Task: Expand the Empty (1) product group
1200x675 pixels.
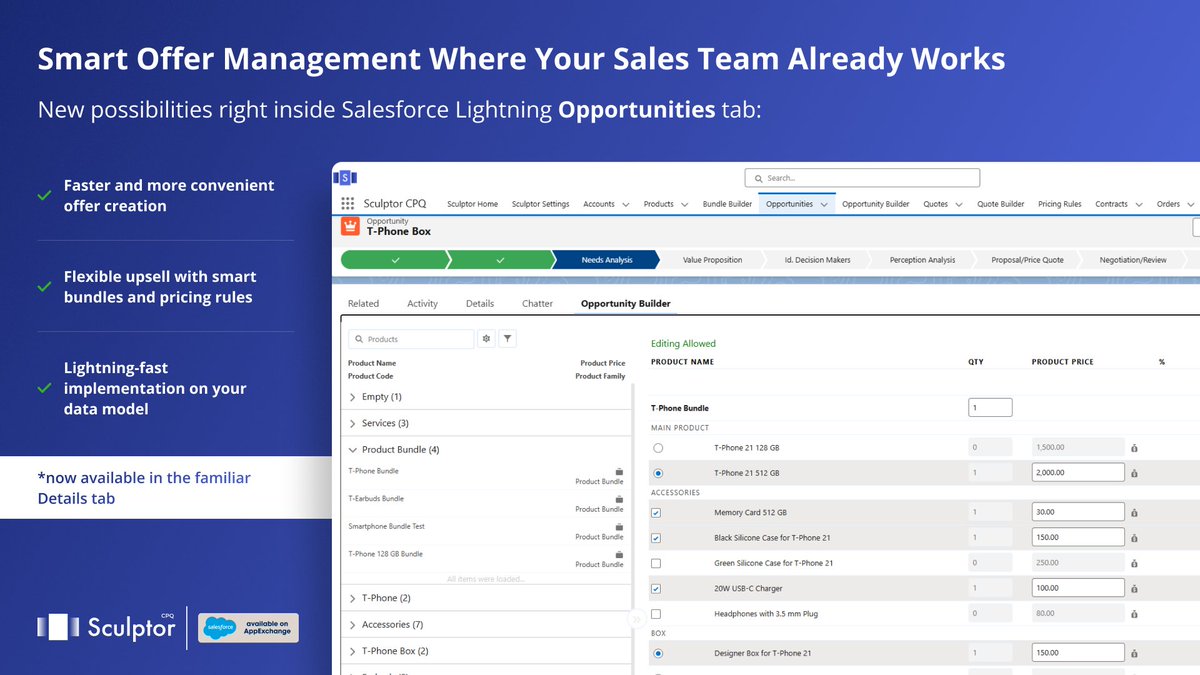Action: [x=353, y=397]
